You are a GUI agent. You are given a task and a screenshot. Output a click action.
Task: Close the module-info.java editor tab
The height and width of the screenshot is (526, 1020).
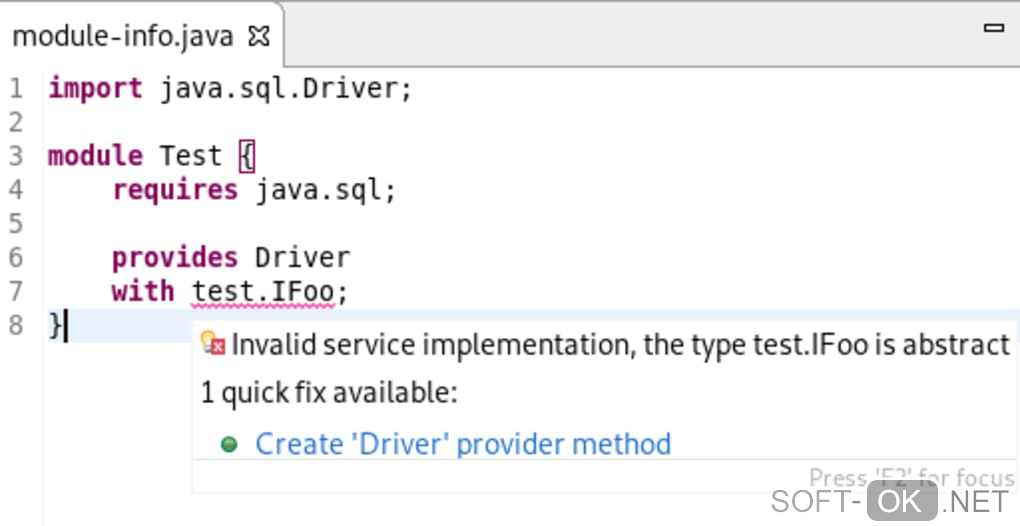(259, 37)
